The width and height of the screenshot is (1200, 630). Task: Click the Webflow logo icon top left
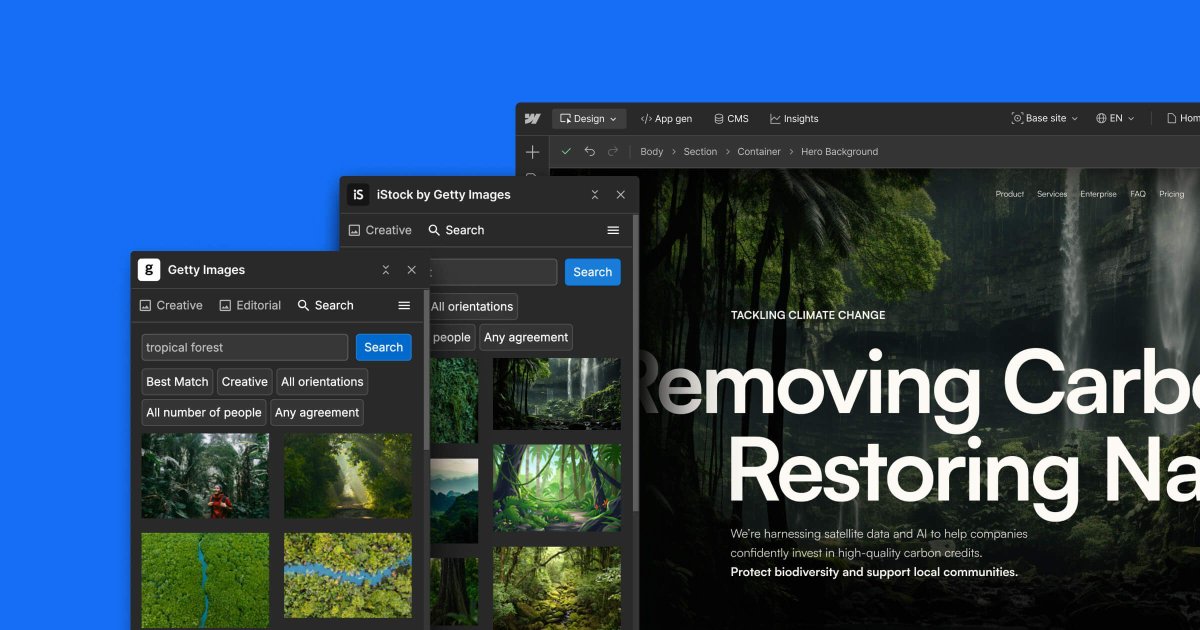[532, 118]
